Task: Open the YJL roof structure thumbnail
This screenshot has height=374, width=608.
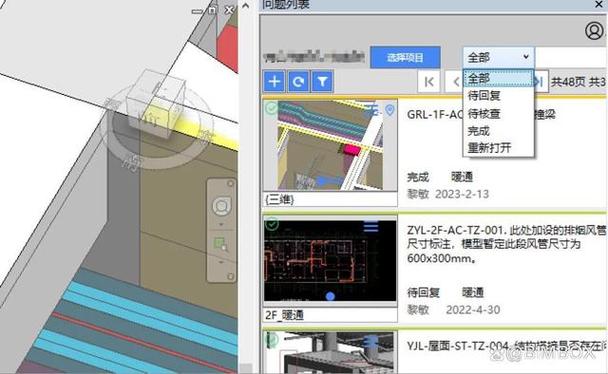Action: coord(330,352)
